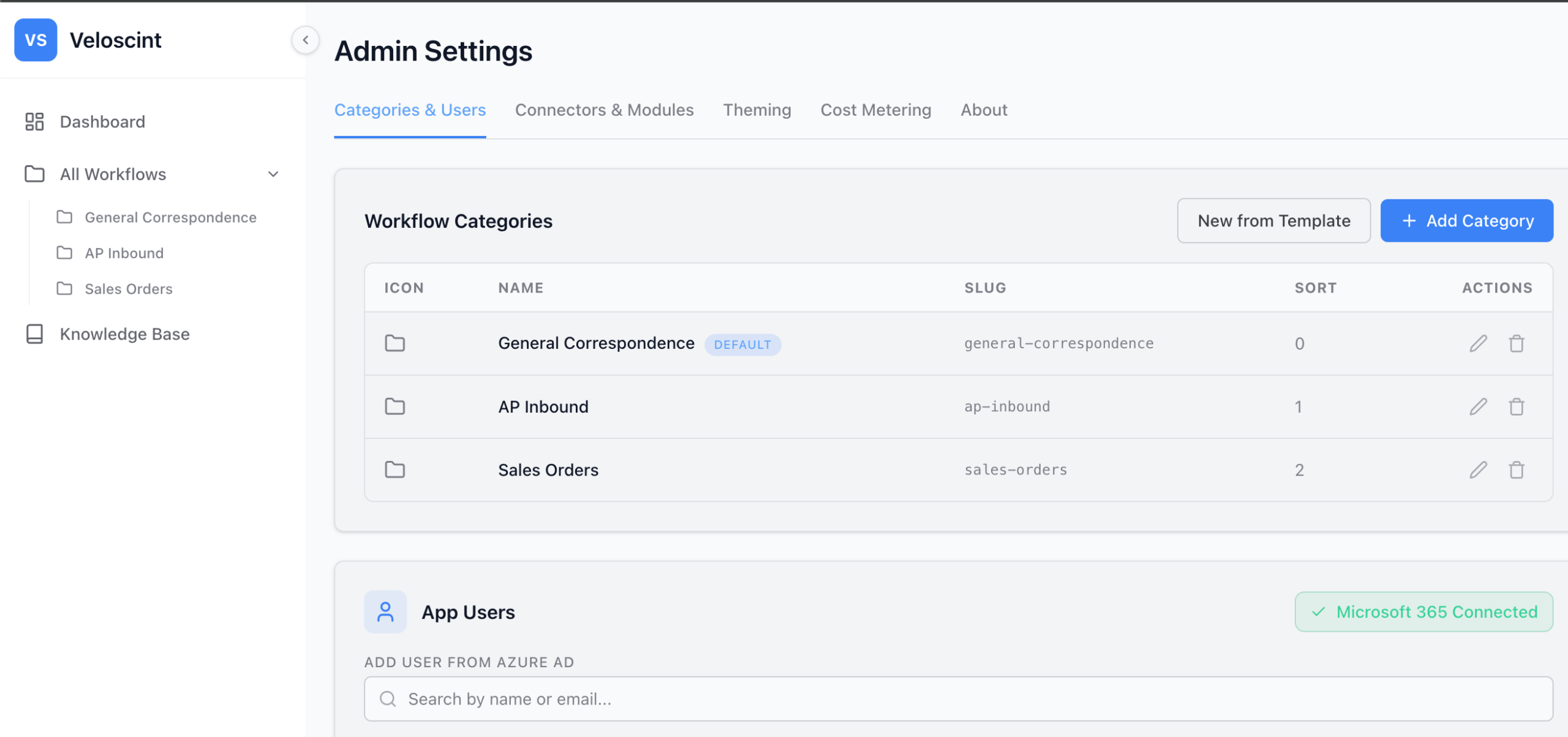The height and width of the screenshot is (737, 1568).
Task: Click the General Correspondence name cell
Action: click(596, 343)
